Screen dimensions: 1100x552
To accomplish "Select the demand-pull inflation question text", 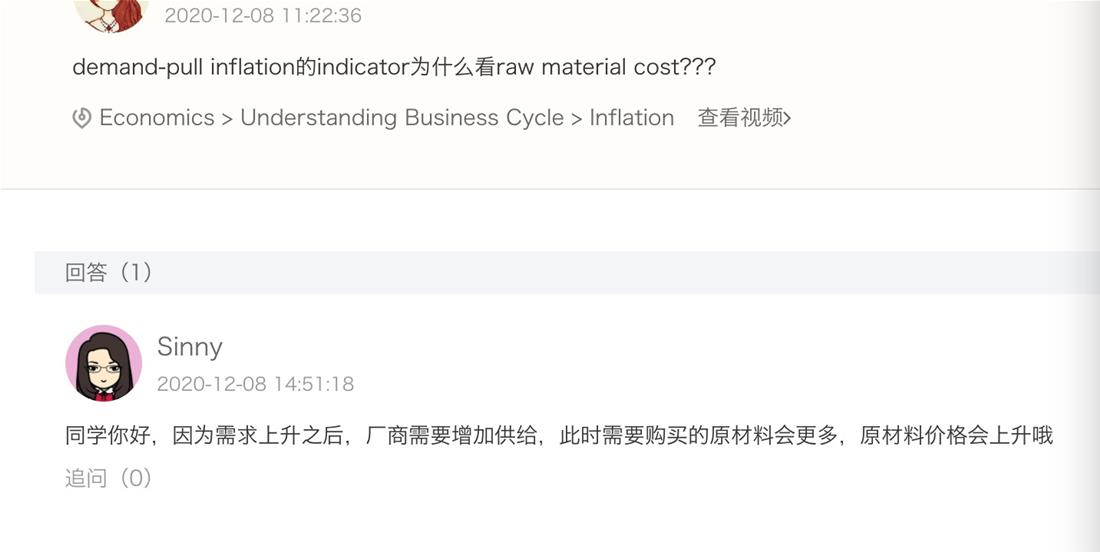I will point(394,67).
